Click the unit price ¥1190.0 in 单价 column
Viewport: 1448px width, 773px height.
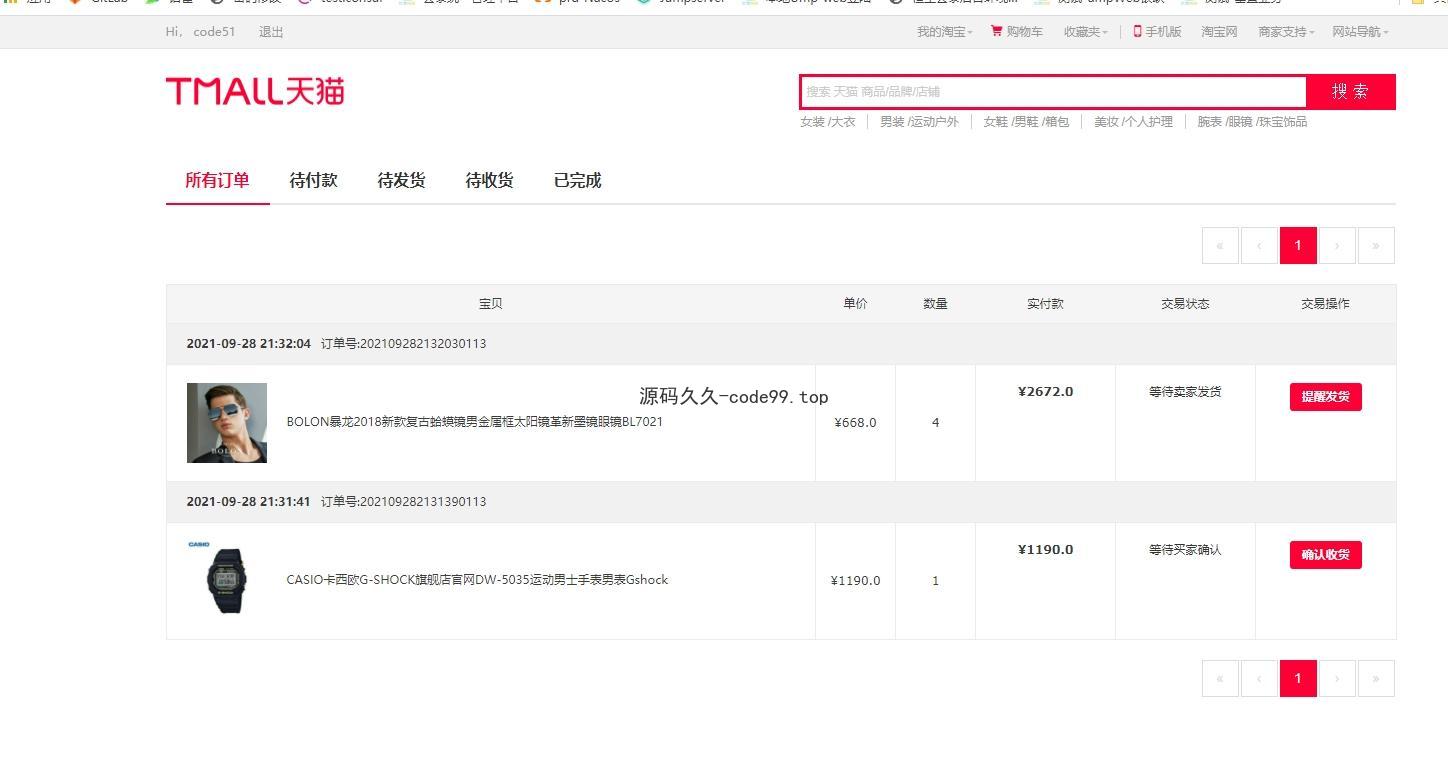[855, 581]
